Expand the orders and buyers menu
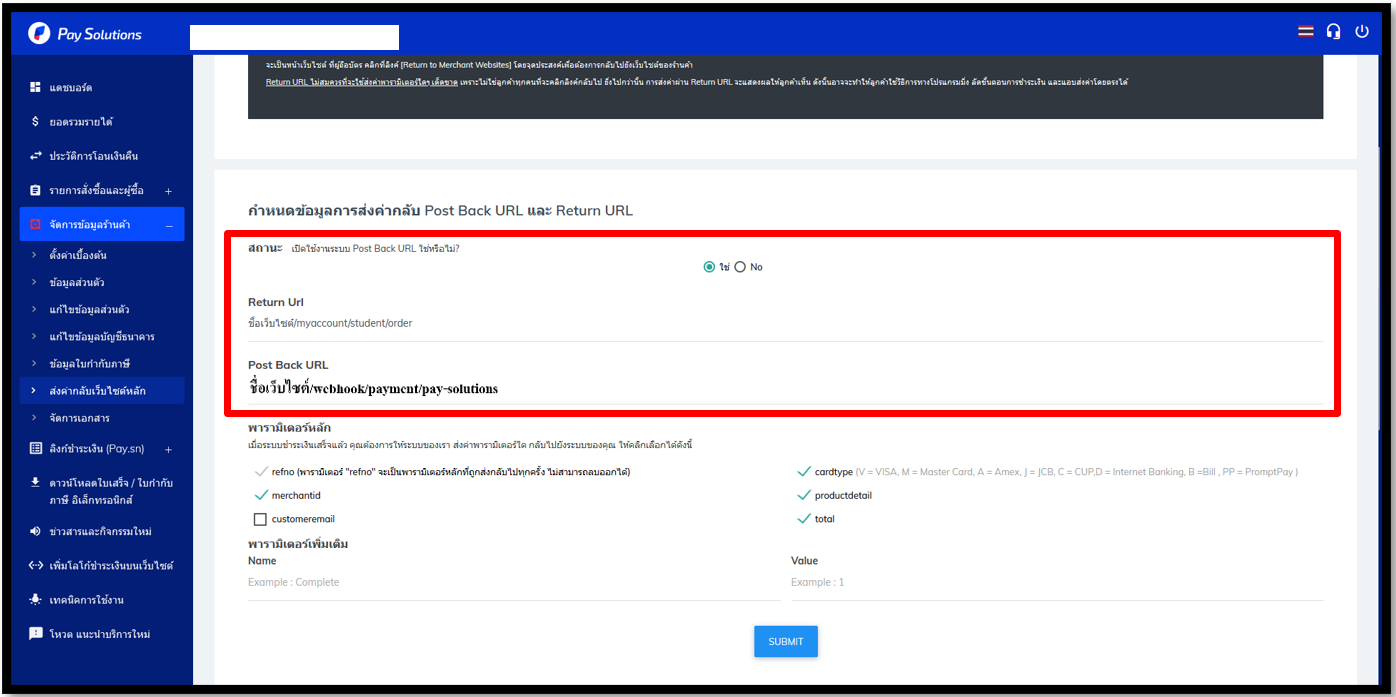 pyautogui.click(x=168, y=191)
